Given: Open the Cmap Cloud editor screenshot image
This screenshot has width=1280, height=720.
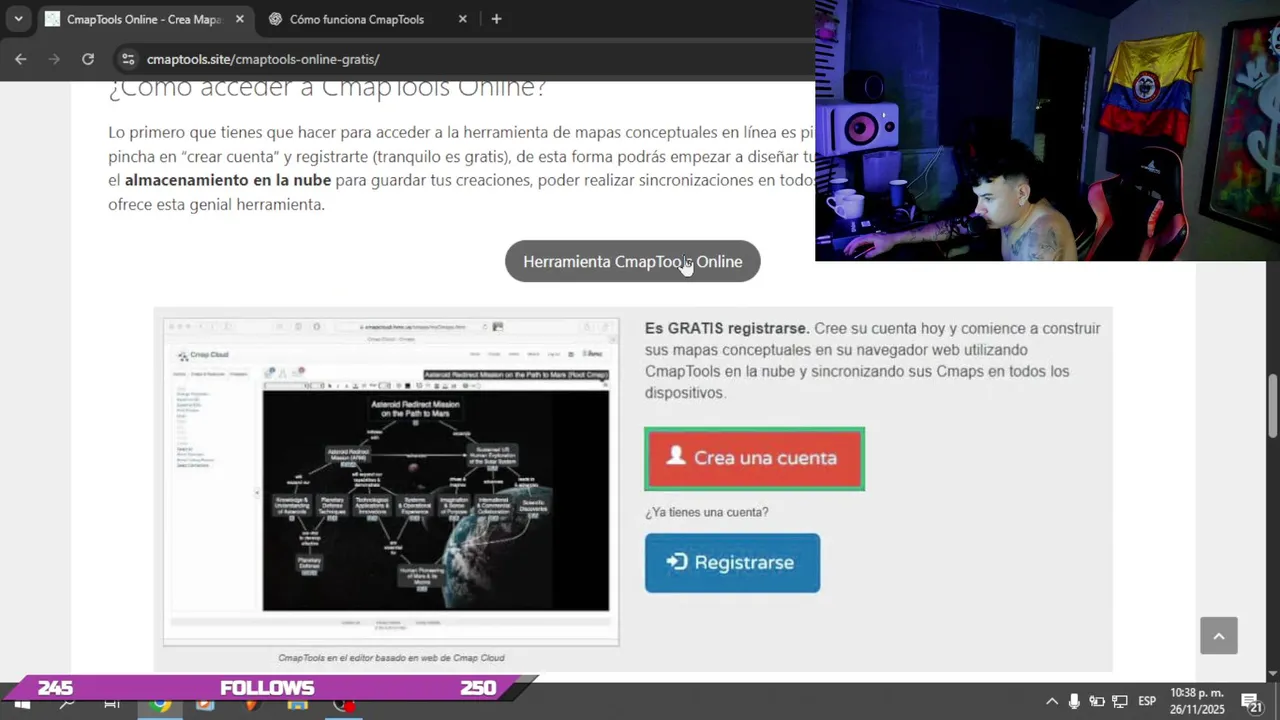Looking at the screenshot, I should [391, 482].
